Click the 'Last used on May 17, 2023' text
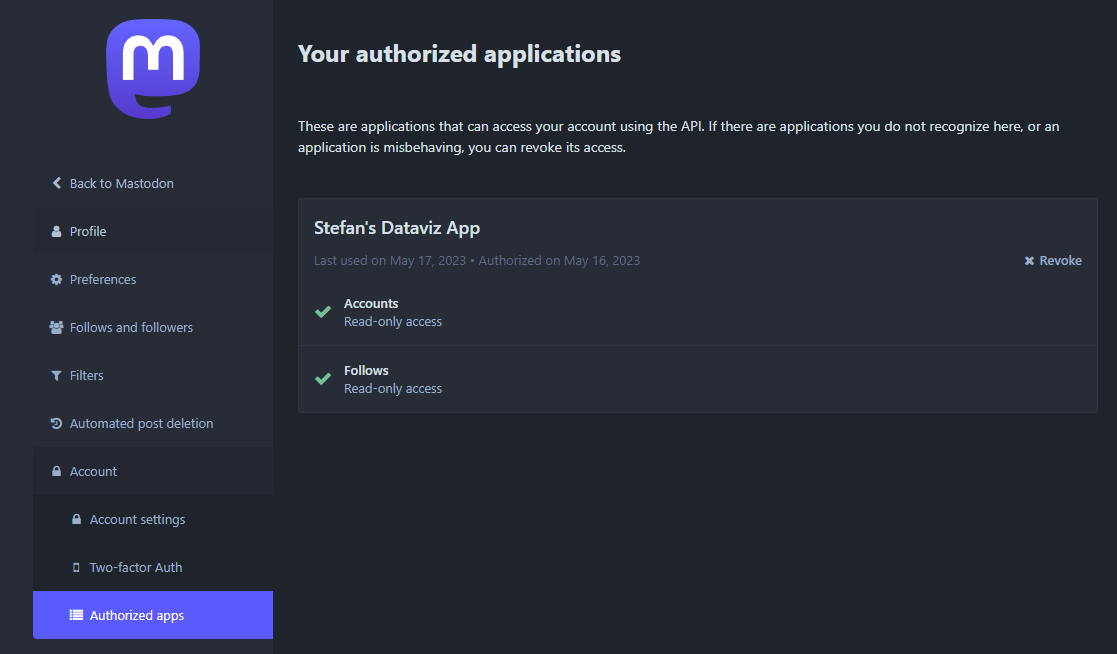This screenshot has width=1117, height=654. pos(390,261)
